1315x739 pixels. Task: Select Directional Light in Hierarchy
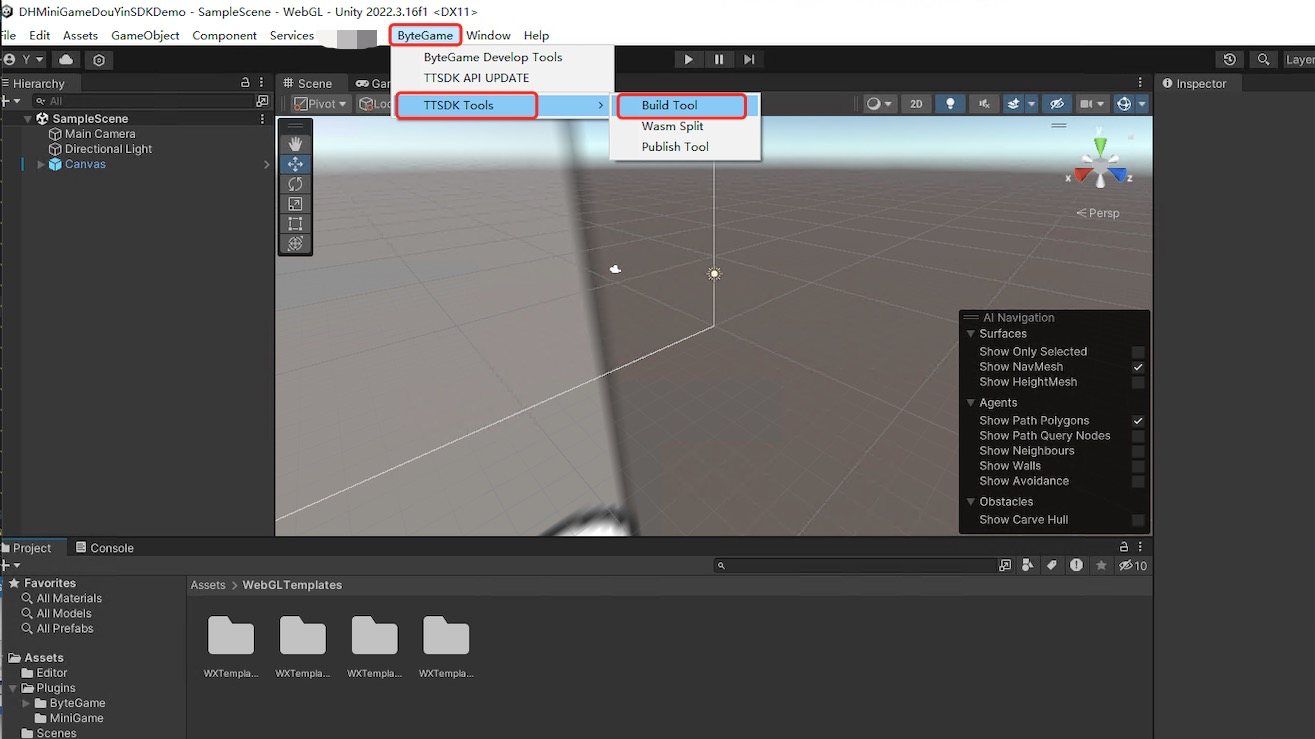coord(109,149)
